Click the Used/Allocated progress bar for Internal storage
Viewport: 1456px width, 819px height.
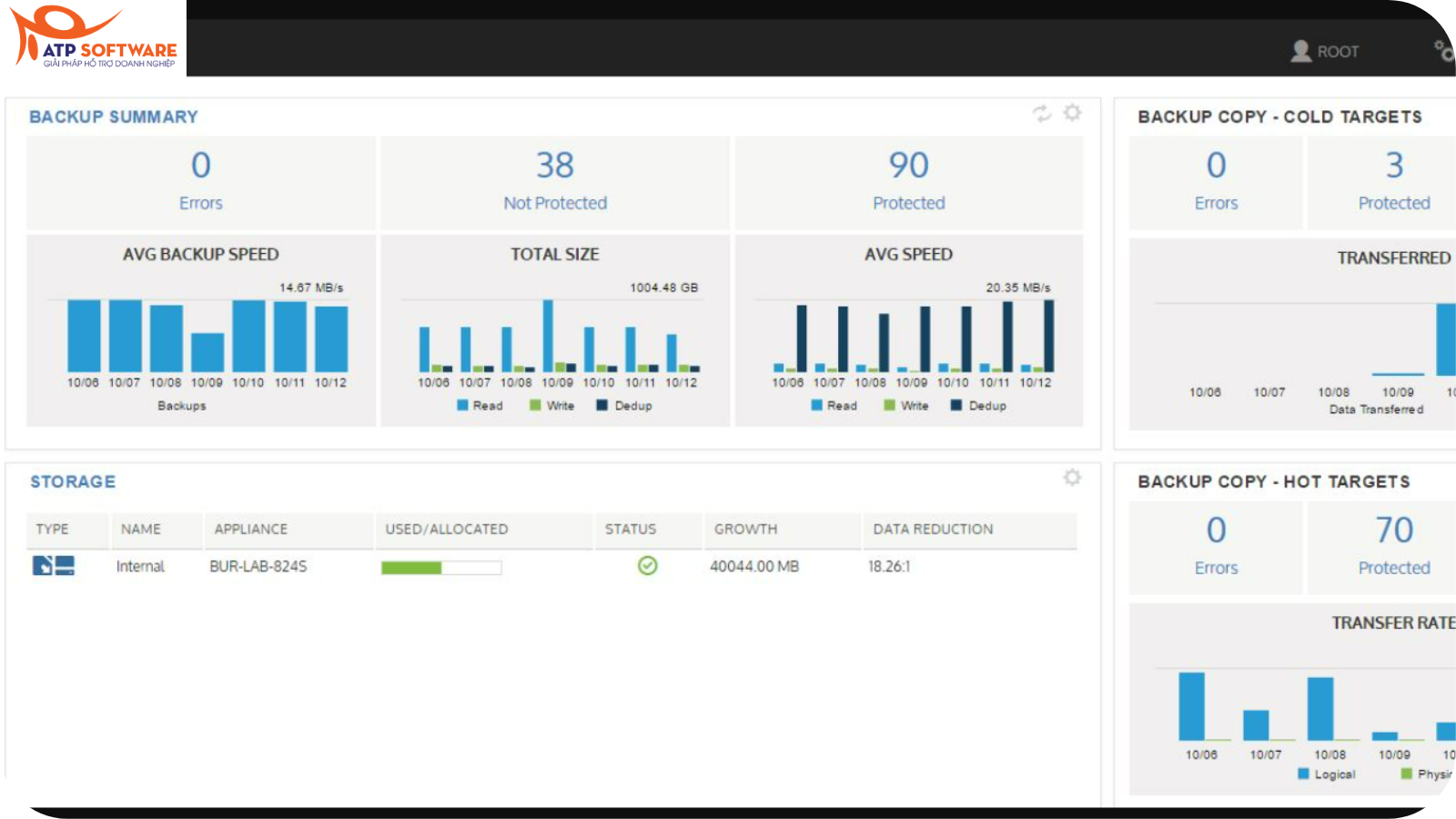coord(440,567)
